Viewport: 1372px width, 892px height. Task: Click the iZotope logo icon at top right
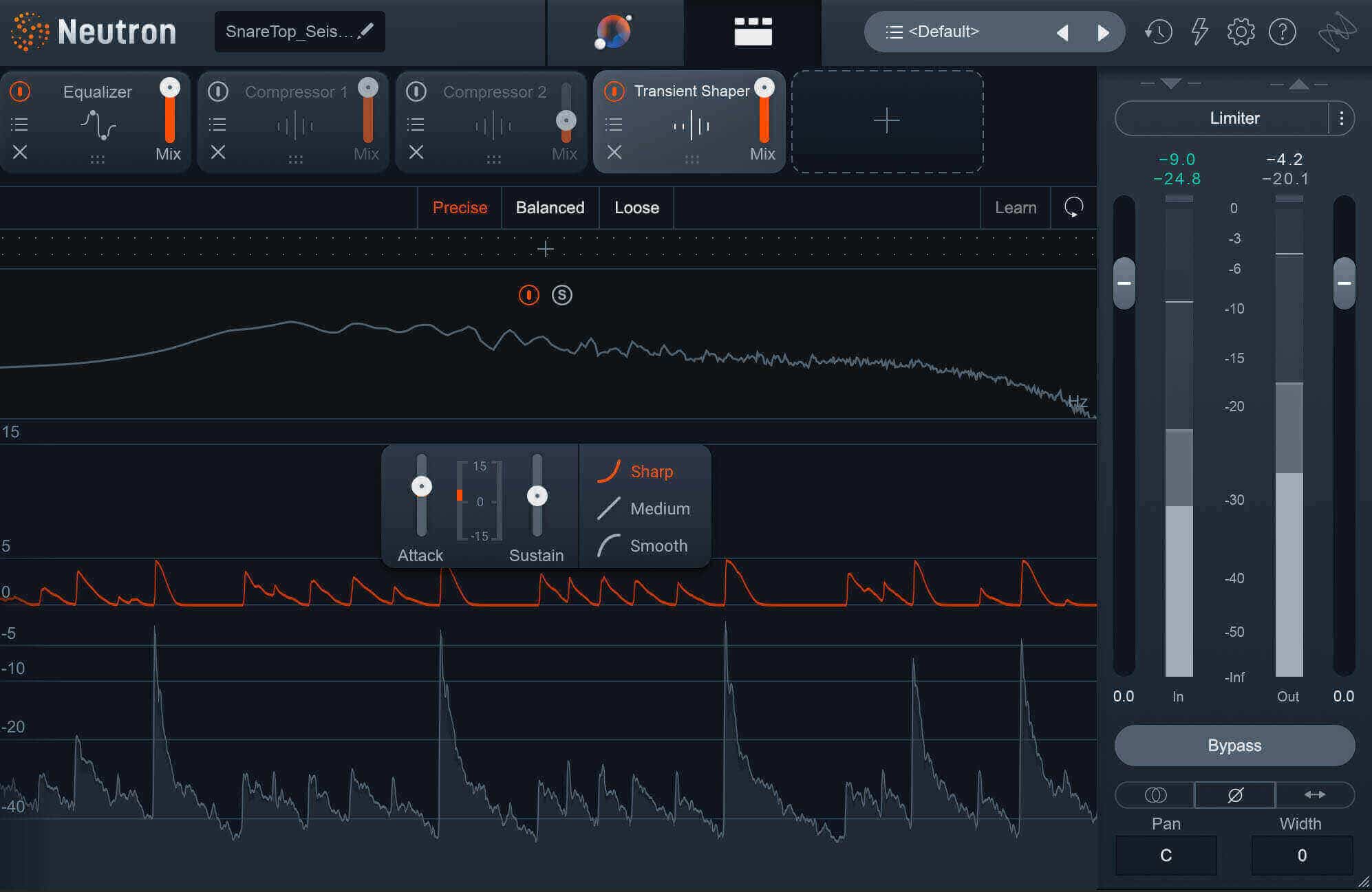click(1337, 32)
